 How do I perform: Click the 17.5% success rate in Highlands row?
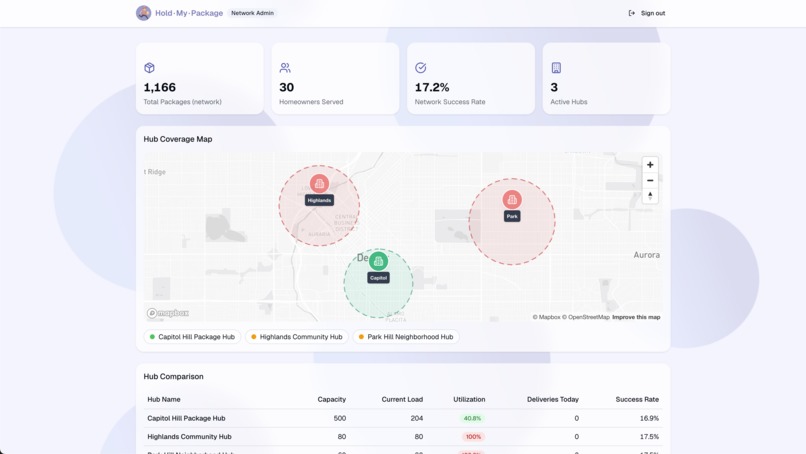point(649,437)
